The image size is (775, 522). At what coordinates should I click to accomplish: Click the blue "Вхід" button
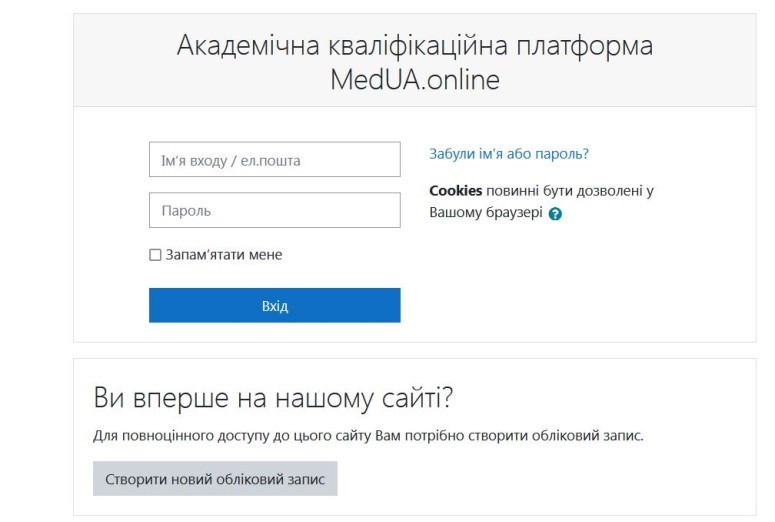coord(275,305)
